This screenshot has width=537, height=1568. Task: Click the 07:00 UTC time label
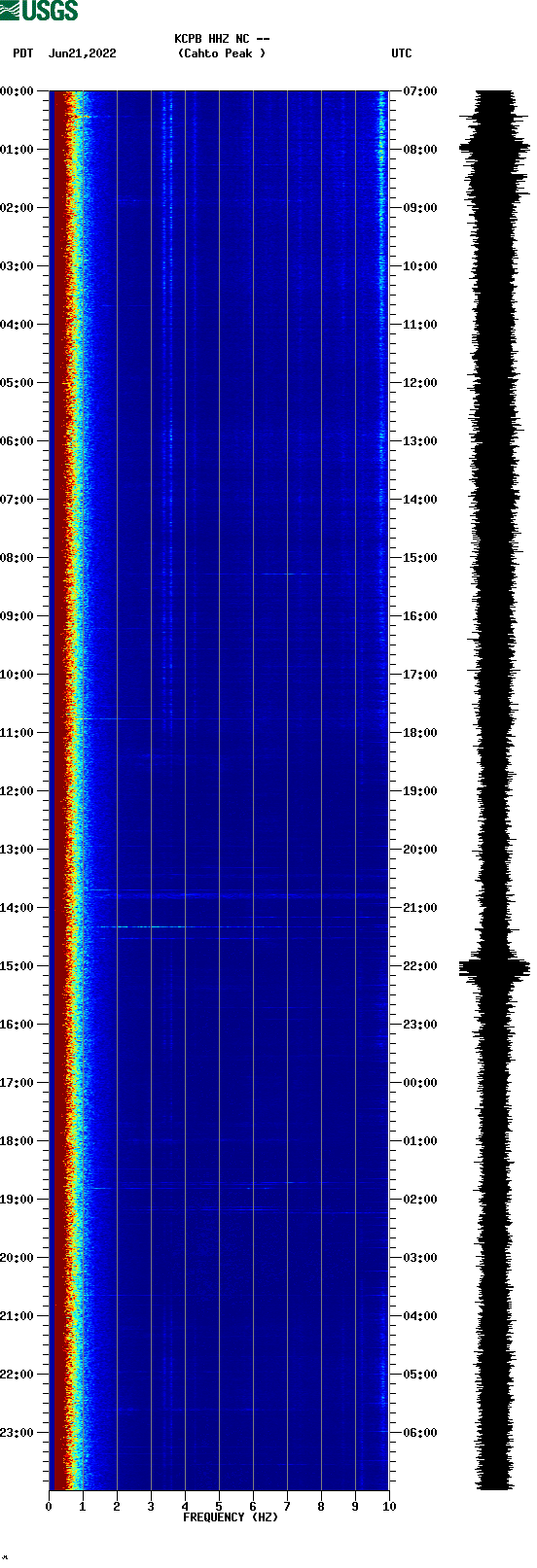[x=420, y=91]
